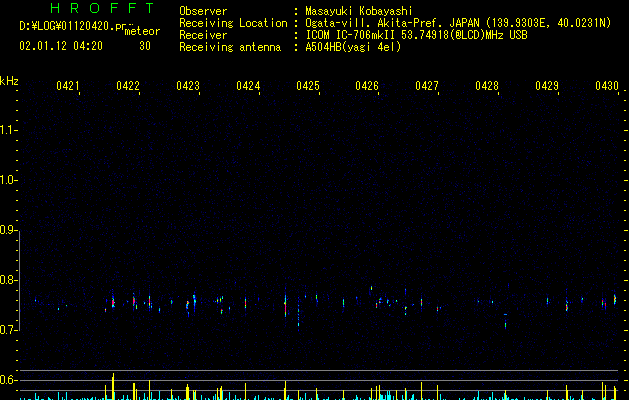Click the 'Observer' field label
The image size is (629, 400).
203,11
